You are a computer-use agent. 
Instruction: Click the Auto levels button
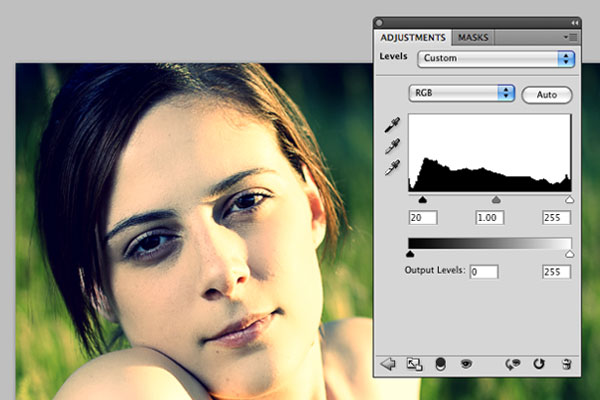[547, 95]
